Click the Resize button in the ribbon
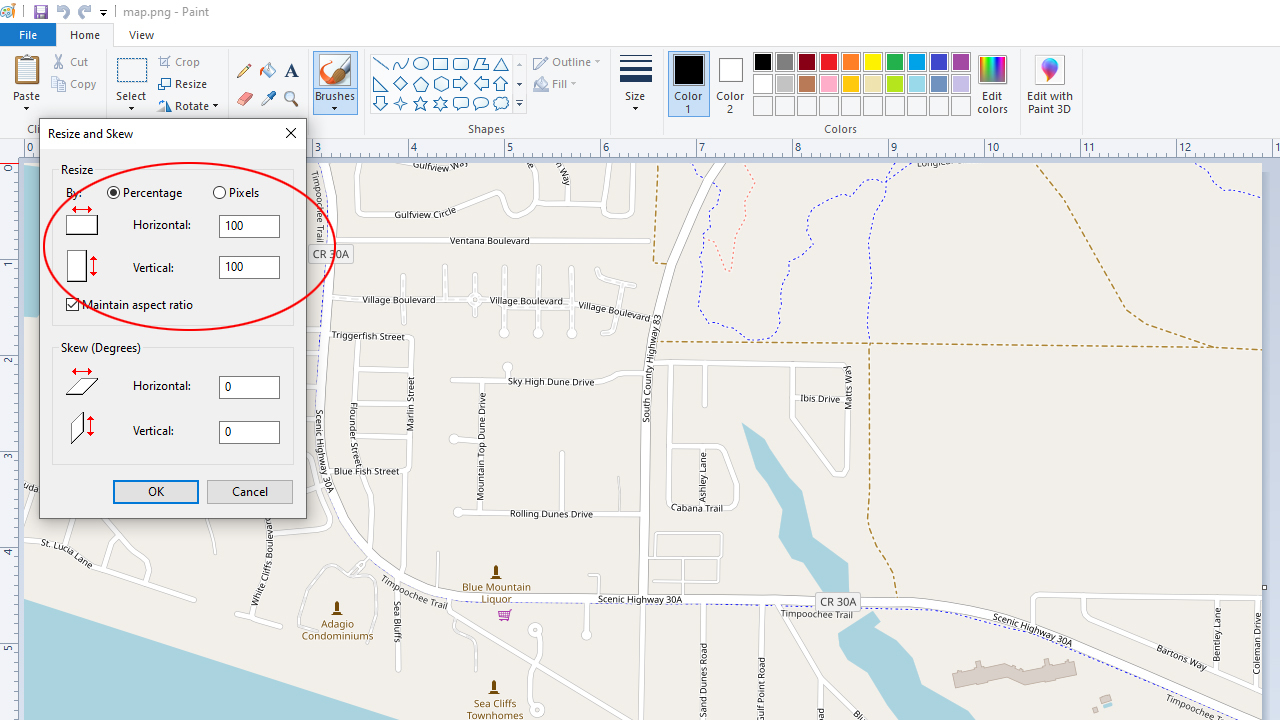This screenshot has width=1280, height=720. [x=182, y=84]
